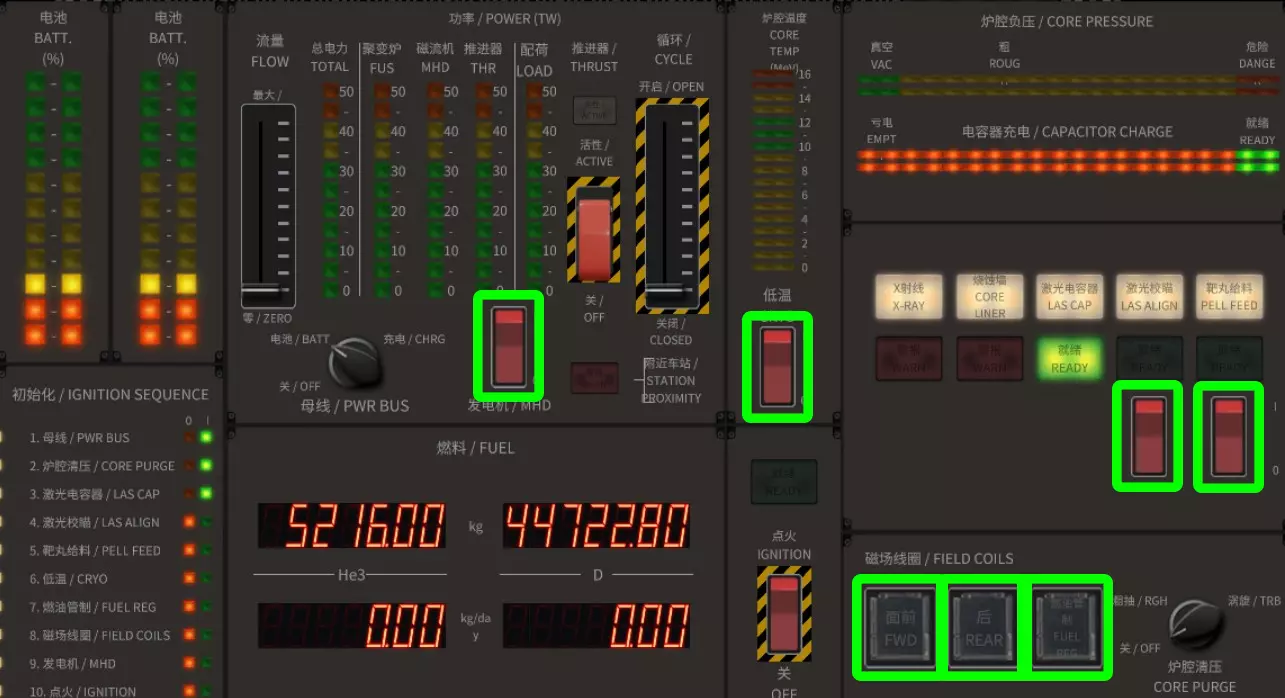Screen dimensions: 1285x698
Task: Push the PELL FEED lit button
Action: pos(1229,297)
